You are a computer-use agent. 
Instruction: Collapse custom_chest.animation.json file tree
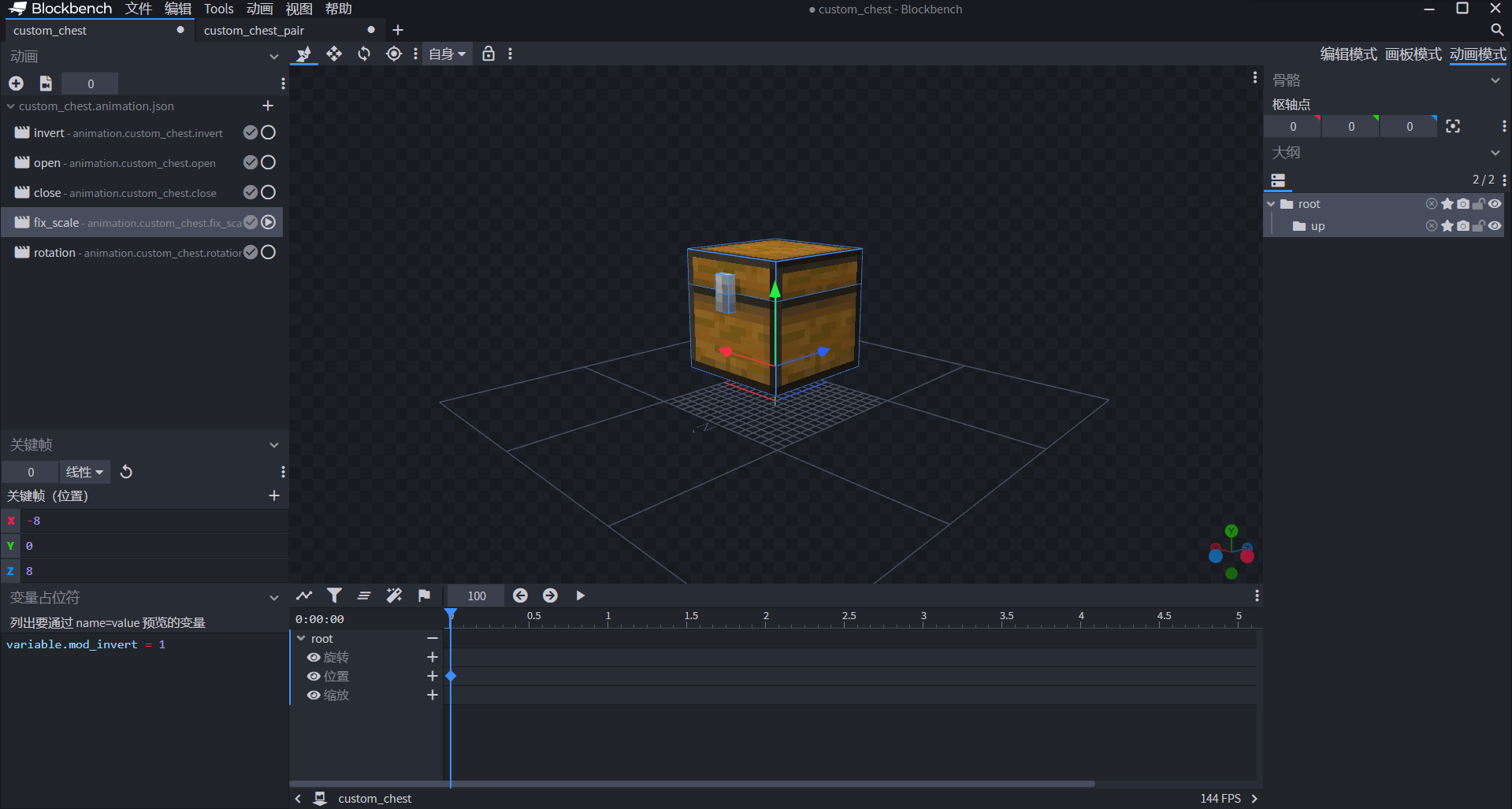11,106
